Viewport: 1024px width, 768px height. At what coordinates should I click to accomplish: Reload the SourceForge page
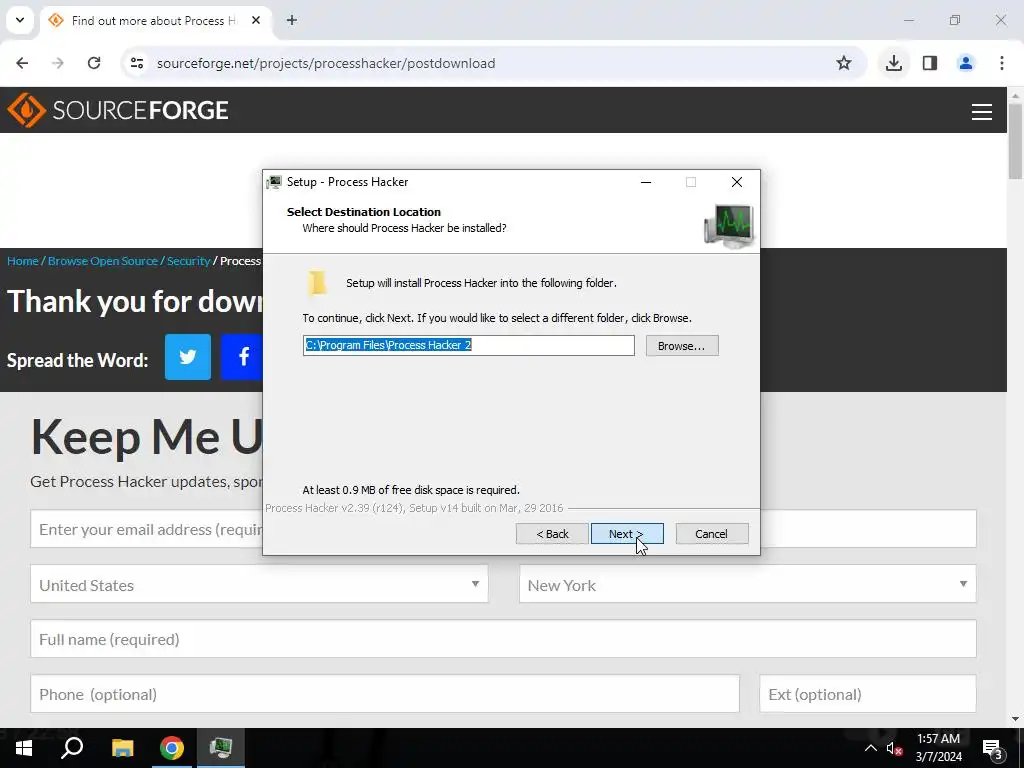click(94, 63)
